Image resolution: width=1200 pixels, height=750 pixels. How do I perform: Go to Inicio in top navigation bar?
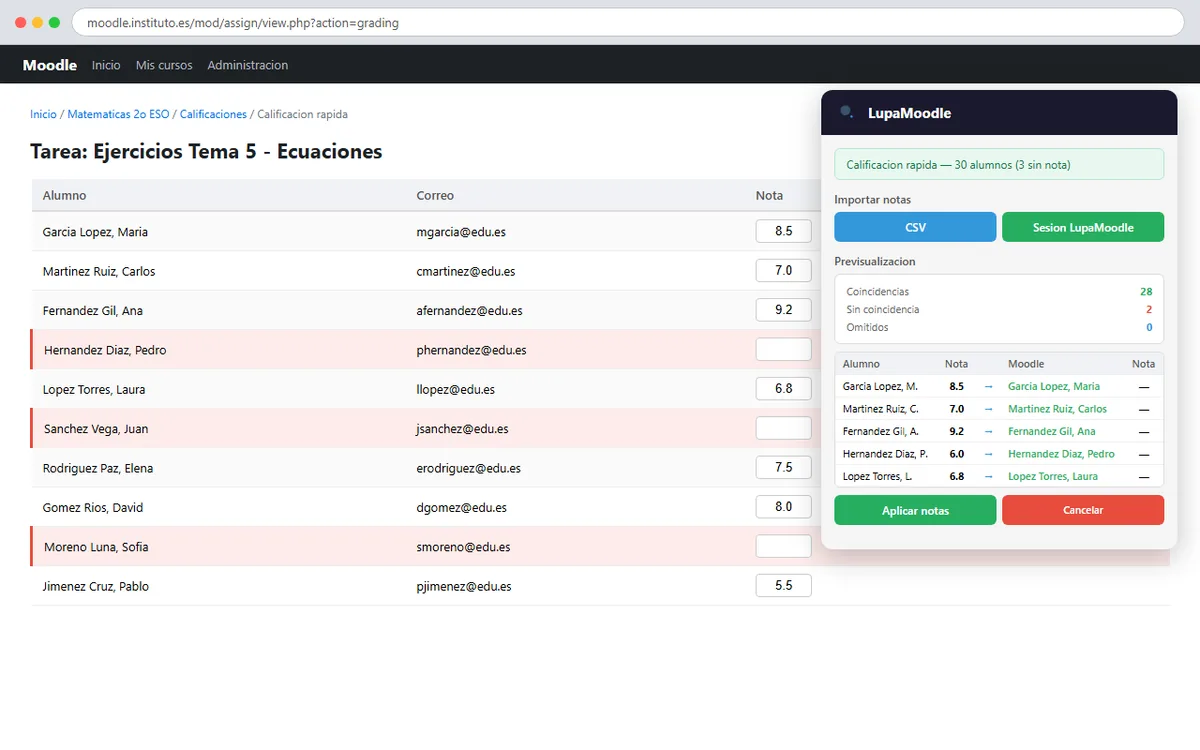[x=106, y=65]
